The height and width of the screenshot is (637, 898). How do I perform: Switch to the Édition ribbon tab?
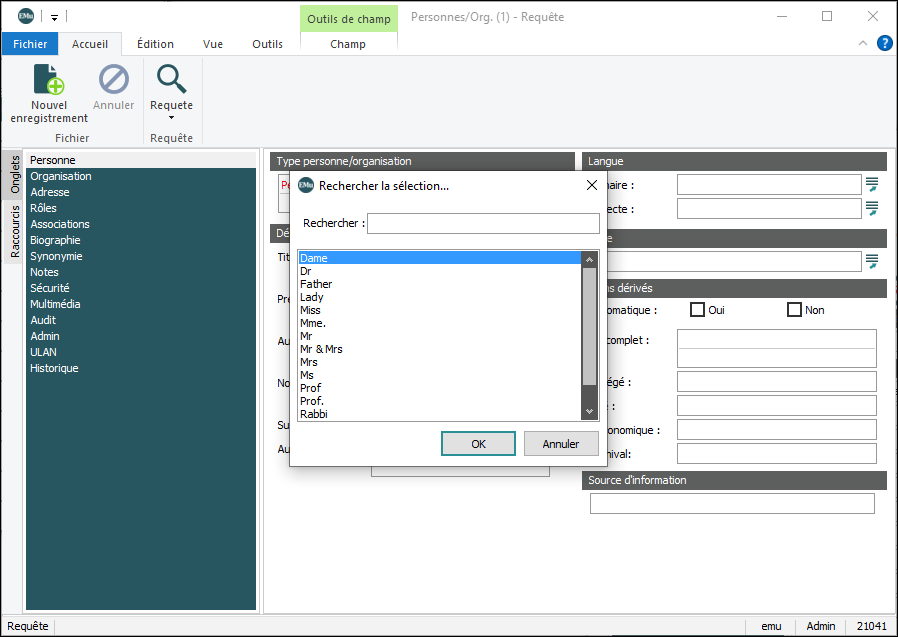[x=155, y=44]
